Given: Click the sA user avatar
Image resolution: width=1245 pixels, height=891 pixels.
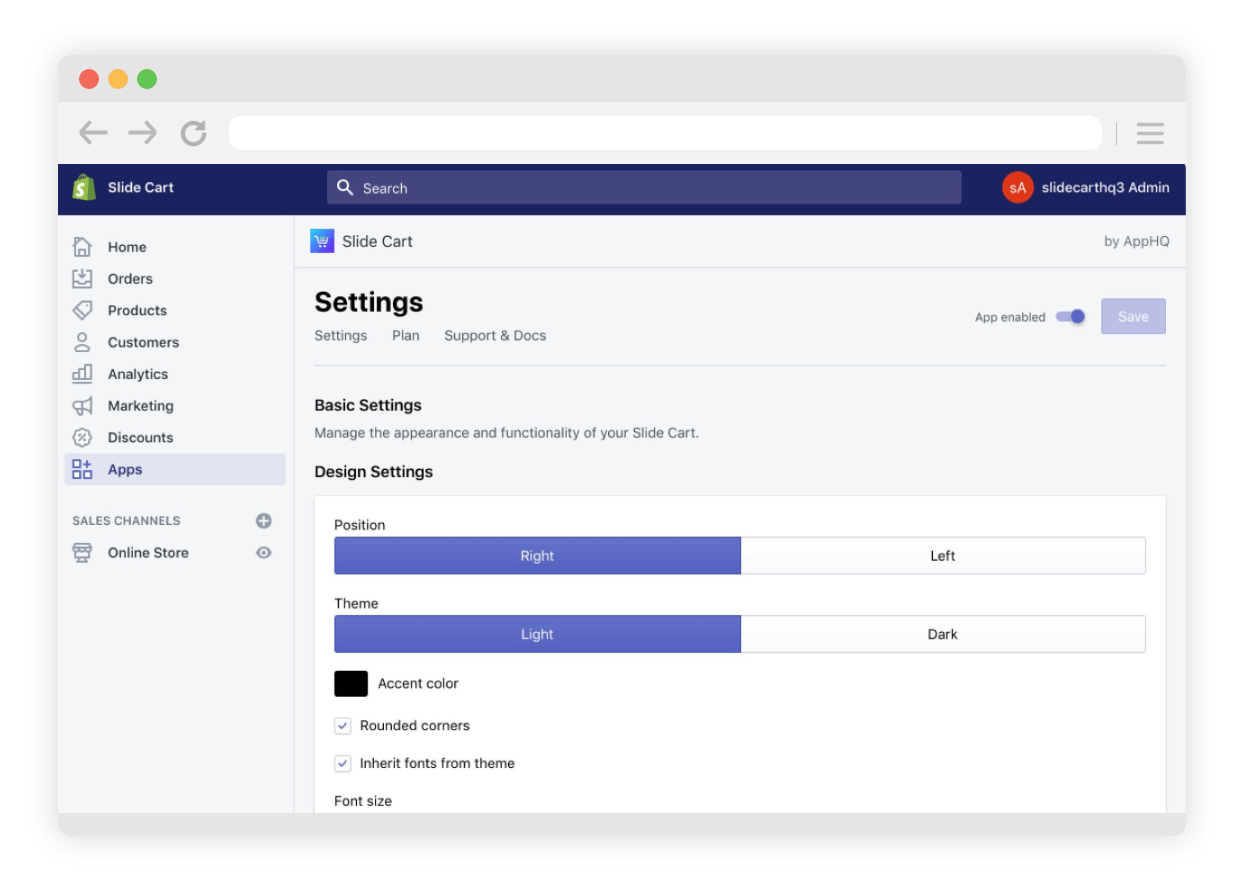Looking at the screenshot, I should coord(1017,187).
